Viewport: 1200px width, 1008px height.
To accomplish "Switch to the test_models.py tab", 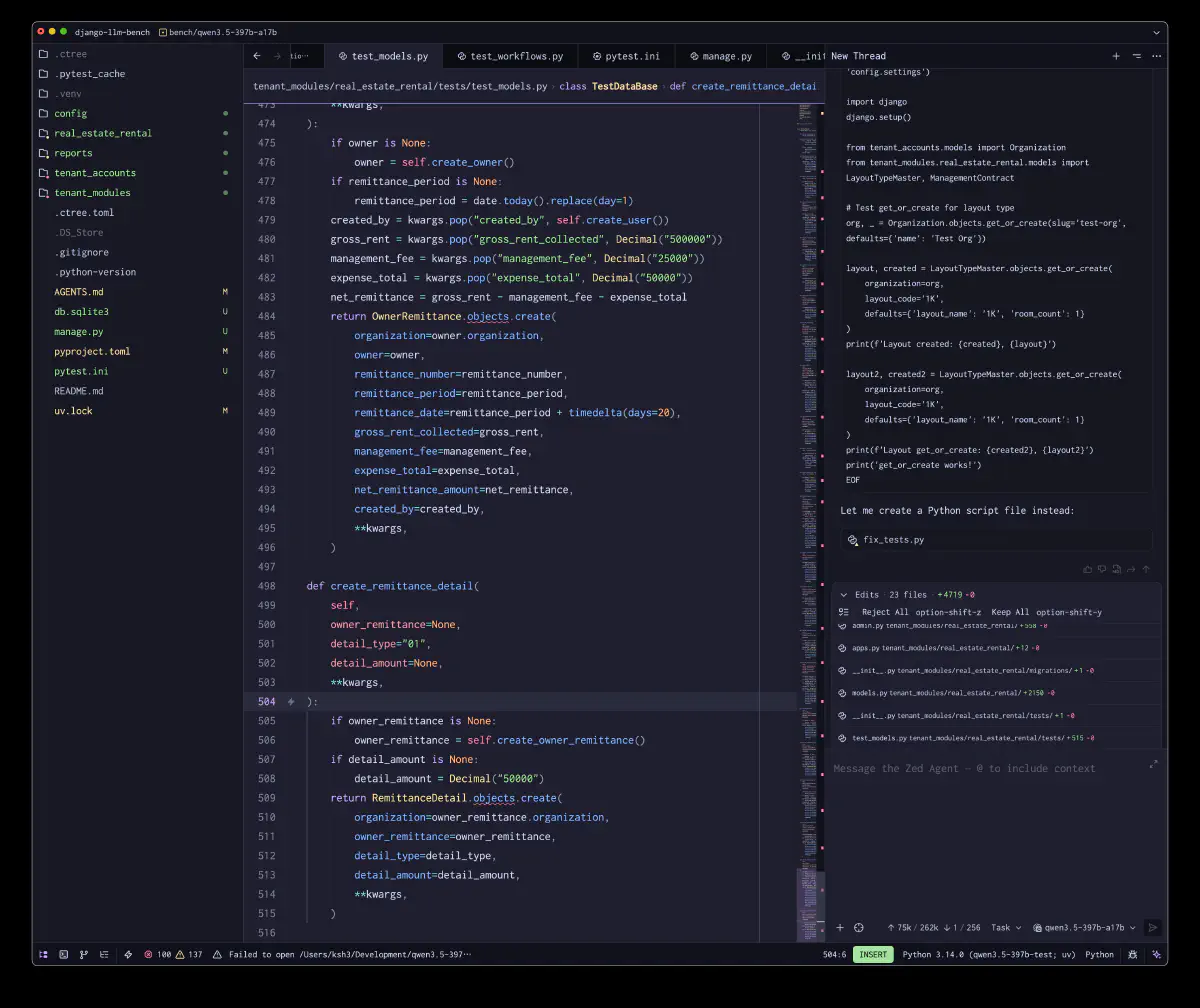I will [383, 56].
